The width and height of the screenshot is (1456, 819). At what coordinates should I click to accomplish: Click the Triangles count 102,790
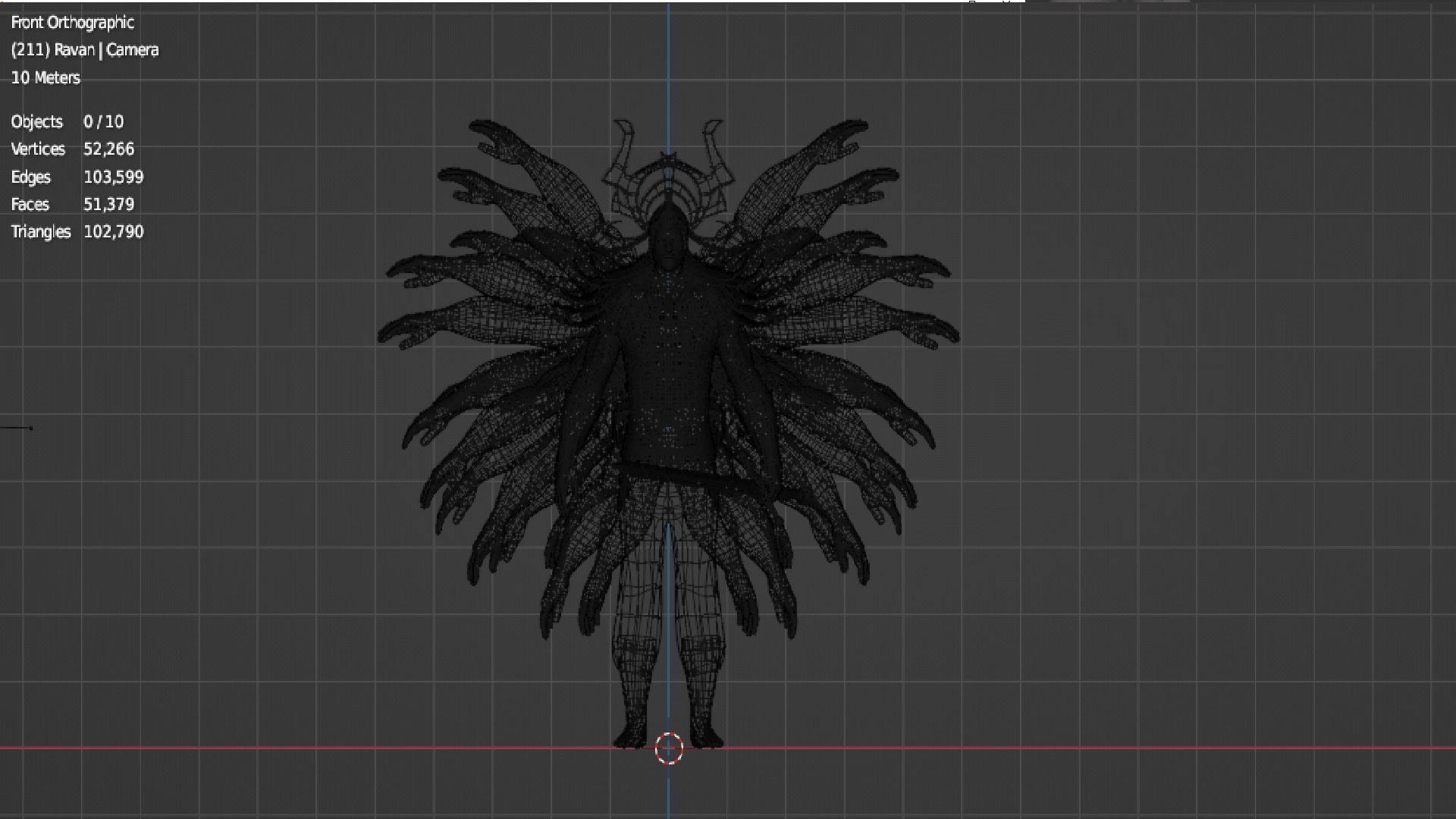coord(113,232)
